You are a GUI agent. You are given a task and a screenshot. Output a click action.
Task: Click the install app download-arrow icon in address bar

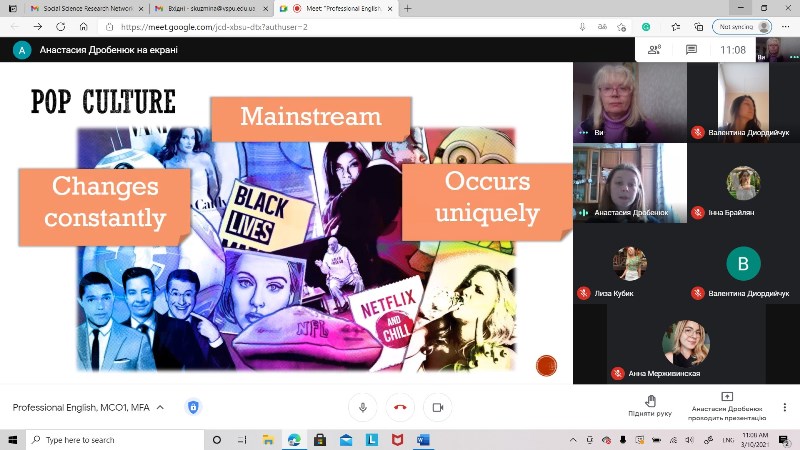[x=582, y=27]
